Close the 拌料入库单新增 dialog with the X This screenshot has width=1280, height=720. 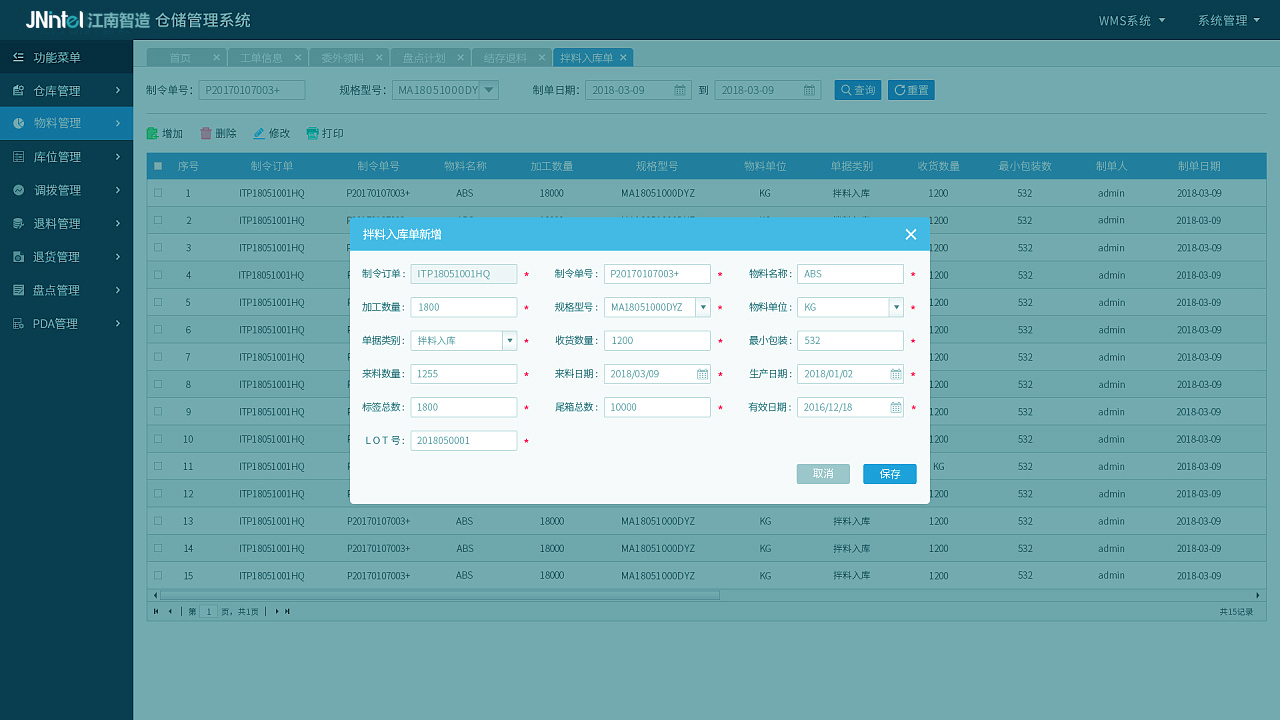[910, 234]
